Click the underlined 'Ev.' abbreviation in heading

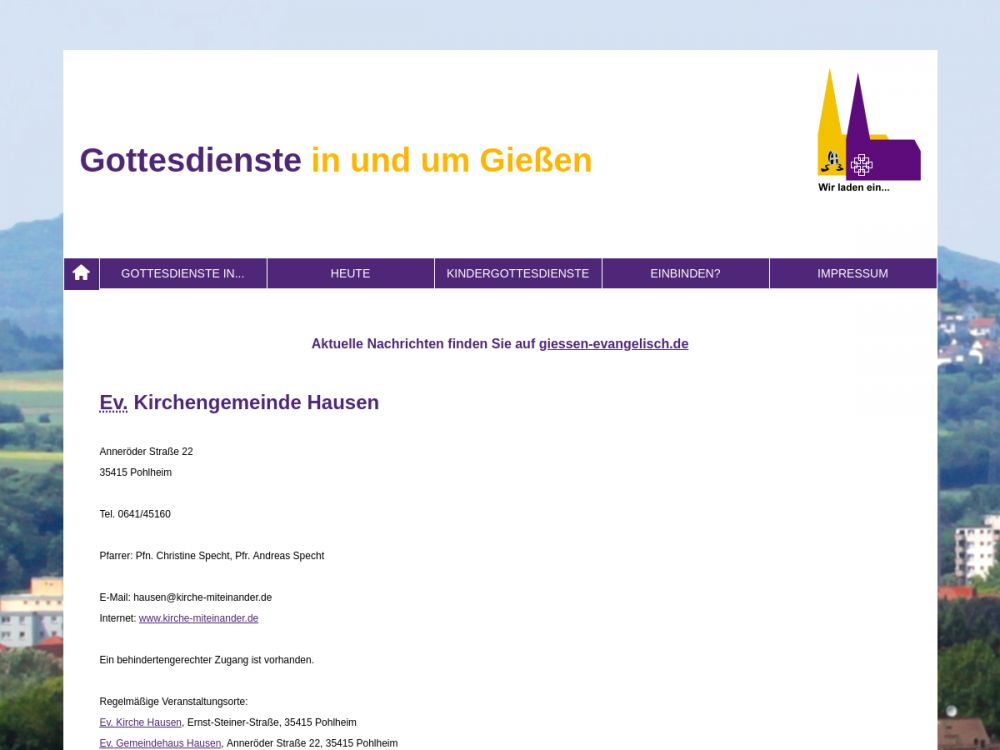[113, 403]
